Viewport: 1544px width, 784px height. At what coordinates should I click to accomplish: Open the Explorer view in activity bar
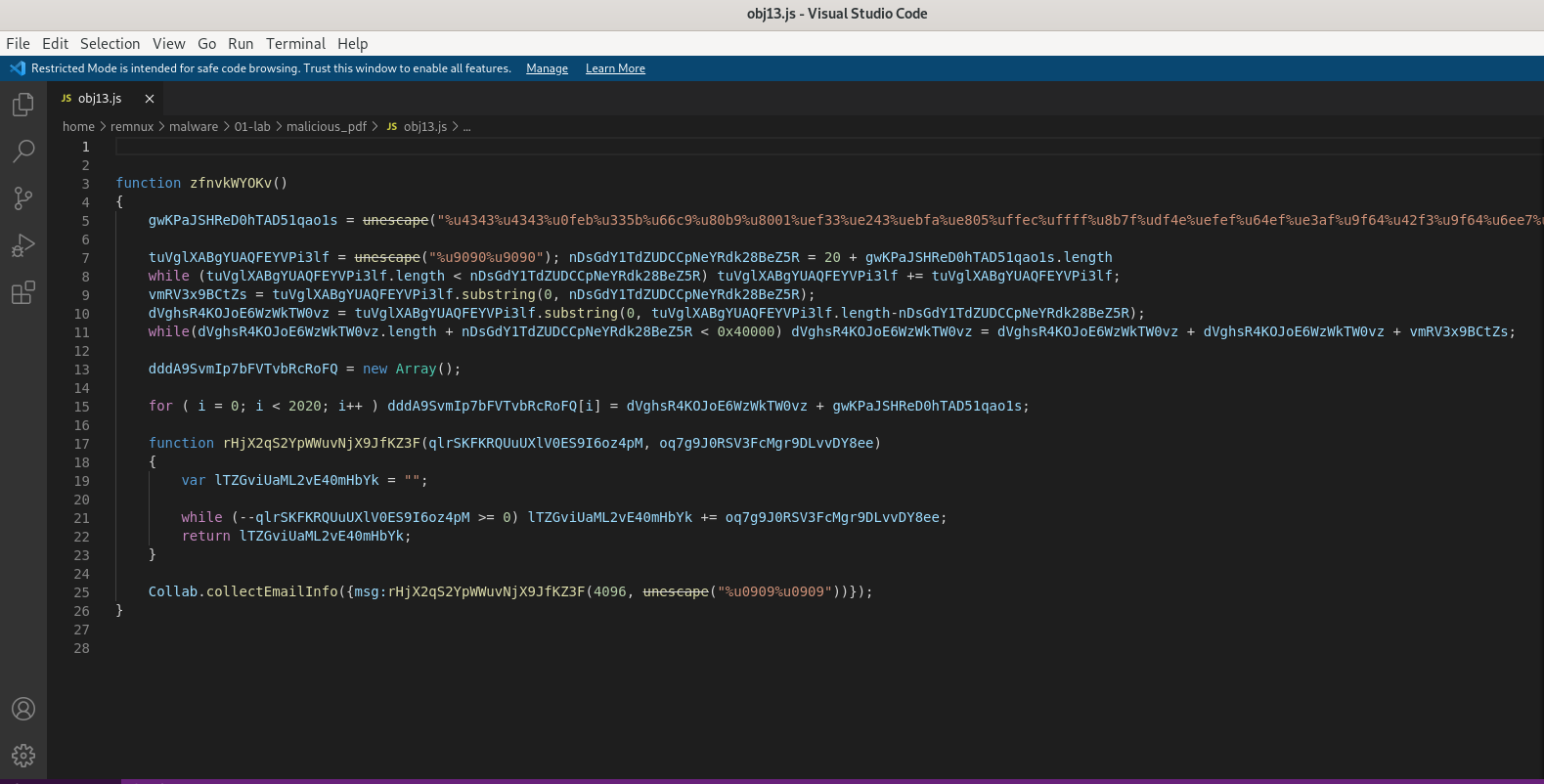23,104
